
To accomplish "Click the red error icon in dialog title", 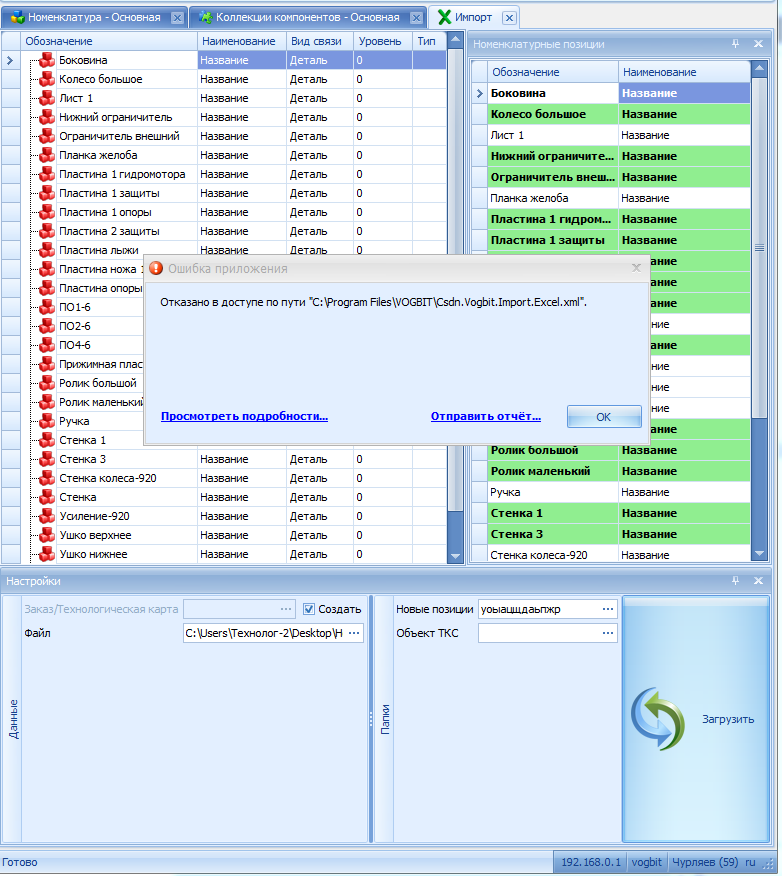I will (156, 268).
